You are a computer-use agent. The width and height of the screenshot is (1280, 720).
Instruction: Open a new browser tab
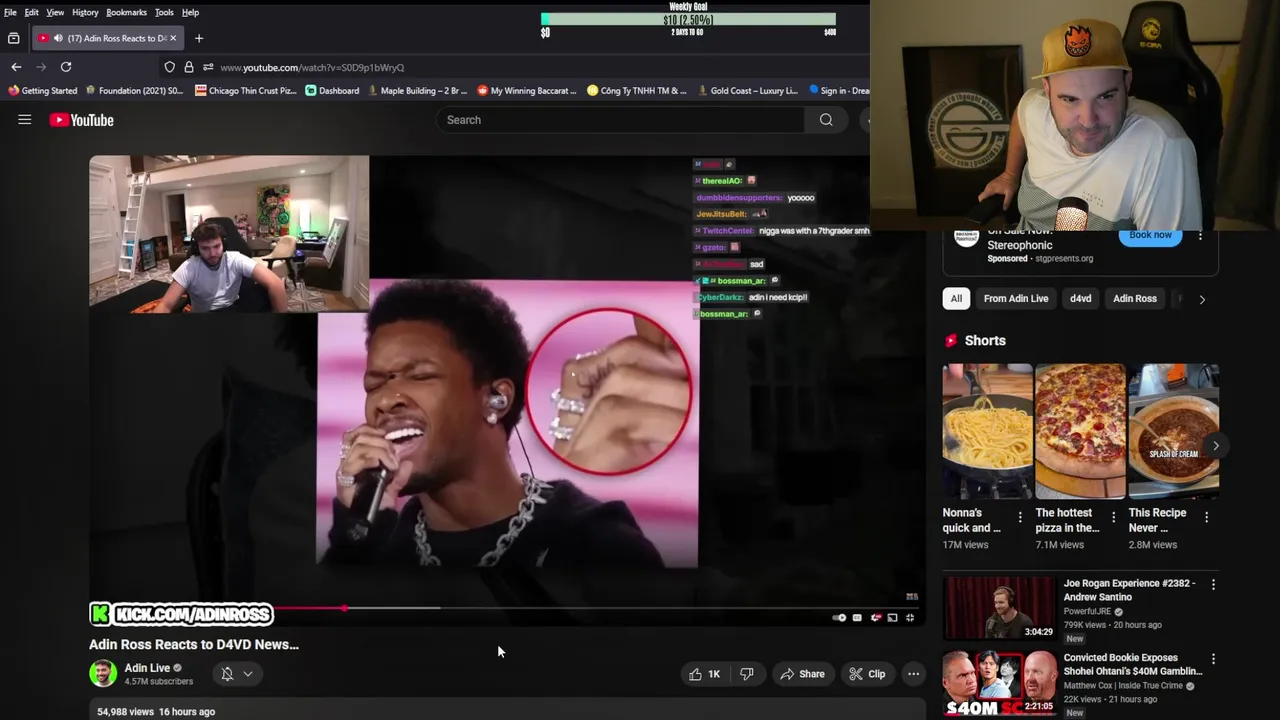tap(199, 38)
